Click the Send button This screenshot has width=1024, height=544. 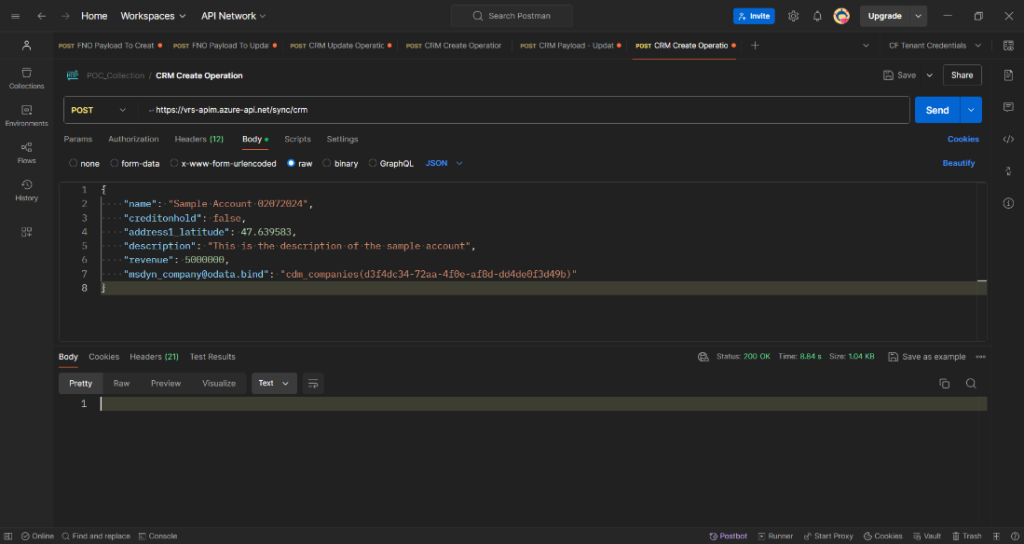pyautogui.click(x=937, y=110)
